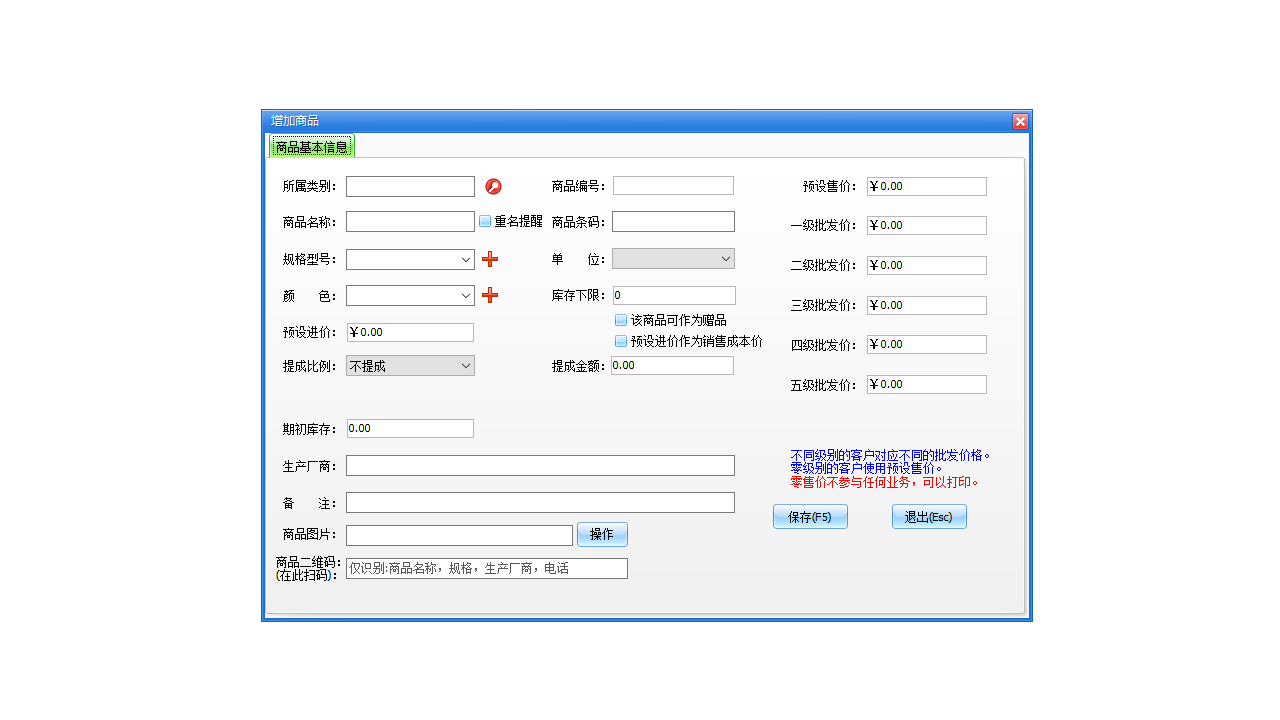Screen dimensions: 1280x720
Task: Switch to the 商品基本信息 tab
Action: tap(312, 145)
